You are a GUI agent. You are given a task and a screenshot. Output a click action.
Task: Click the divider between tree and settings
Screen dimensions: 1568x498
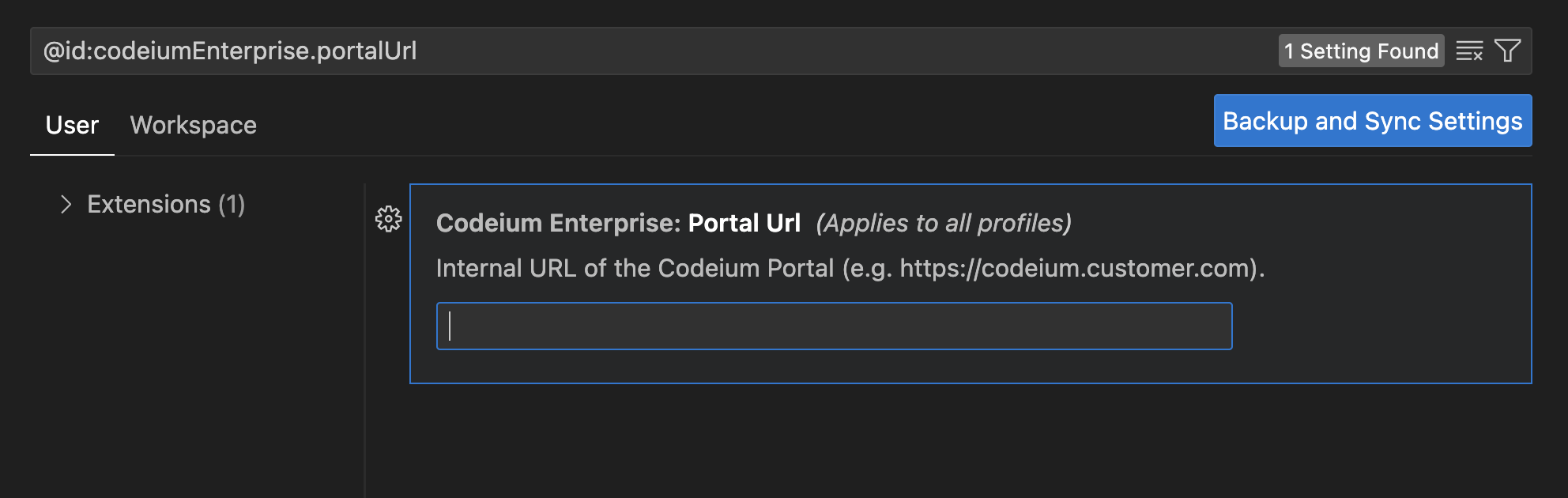[x=364, y=340]
